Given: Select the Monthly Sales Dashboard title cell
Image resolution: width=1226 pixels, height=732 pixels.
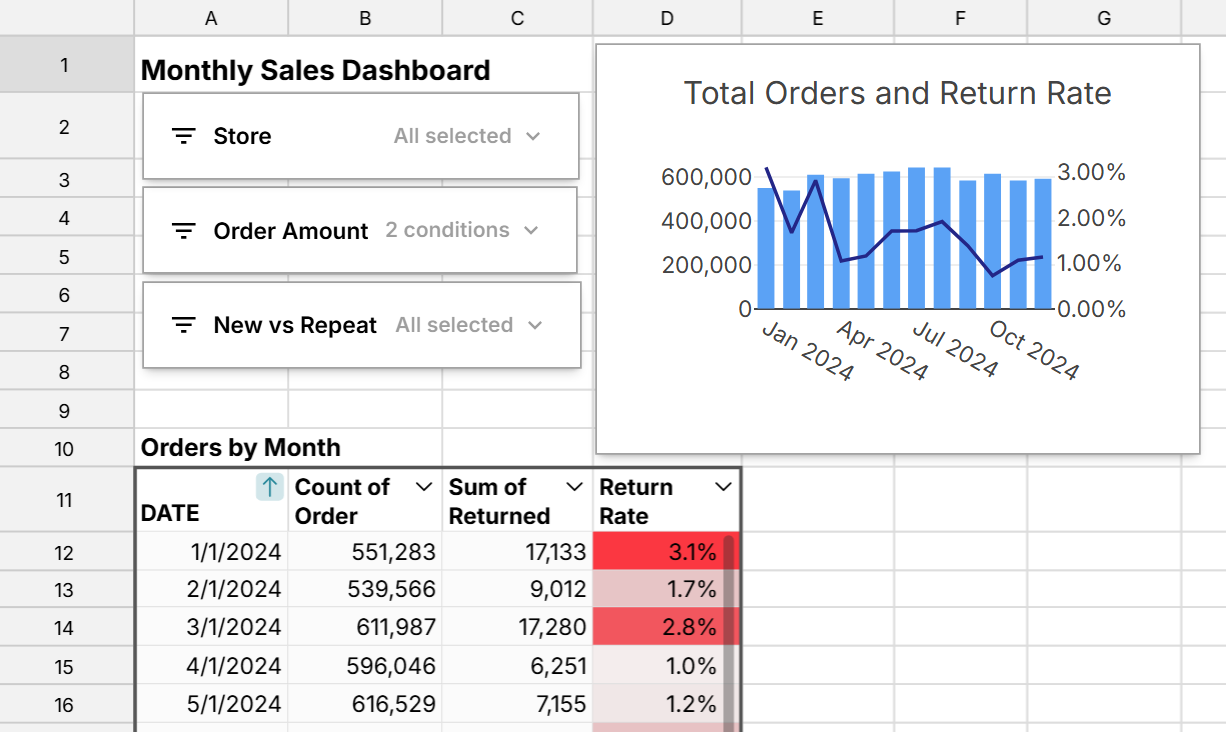Looking at the screenshot, I should click(316, 70).
